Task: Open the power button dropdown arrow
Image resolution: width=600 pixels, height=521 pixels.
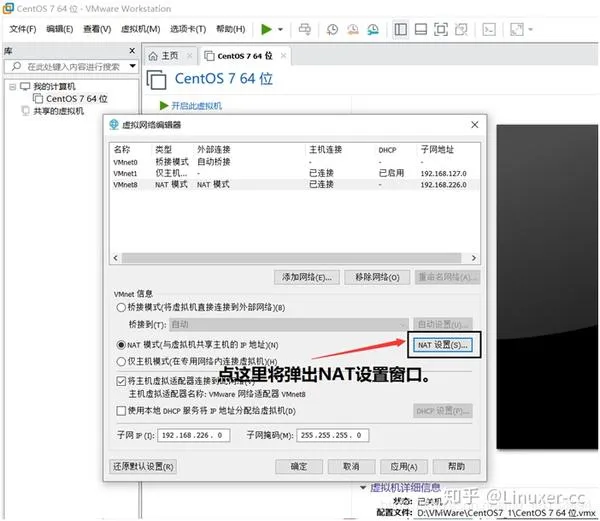Action: coord(280,29)
